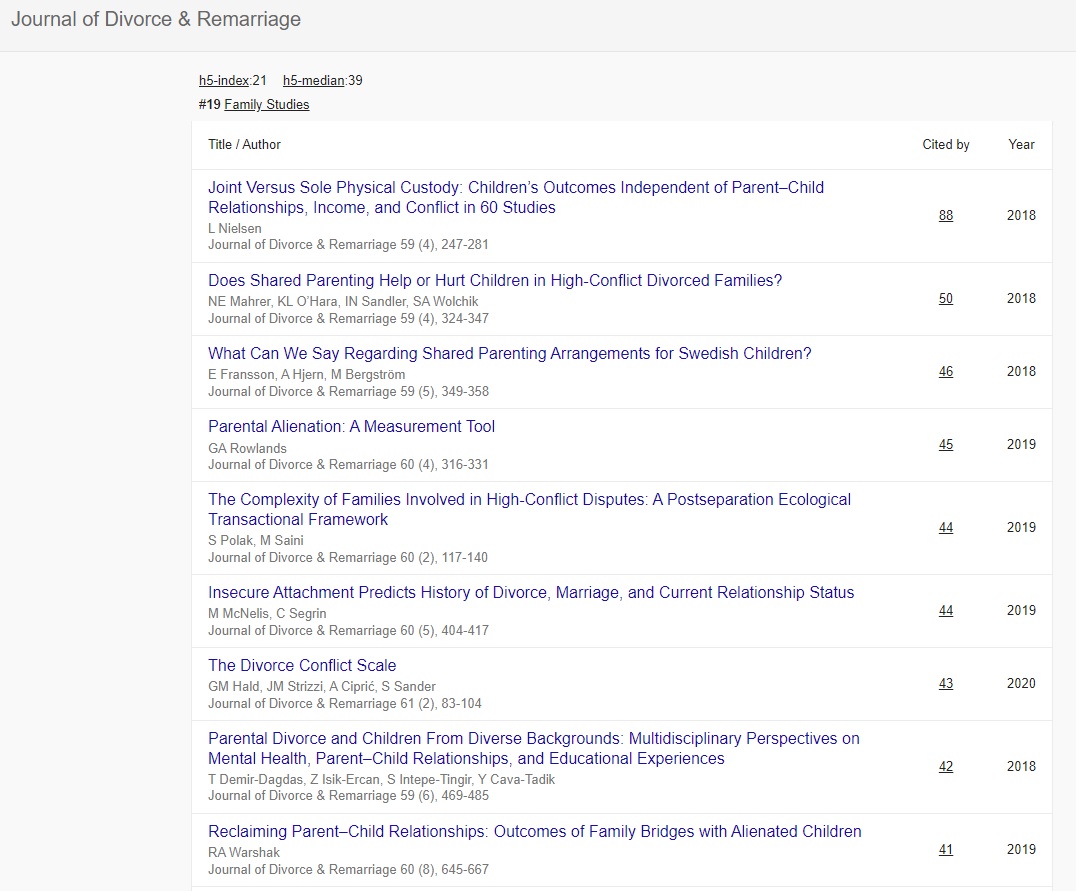
Task: Open the h5-index definition link
Action: click(224, 80)
